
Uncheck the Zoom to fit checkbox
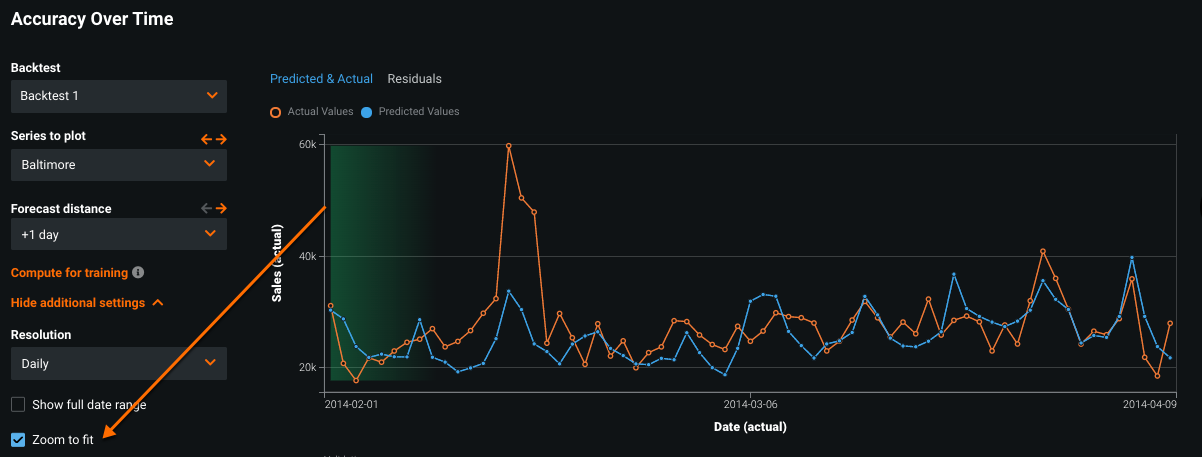click(x=18, y=440)
